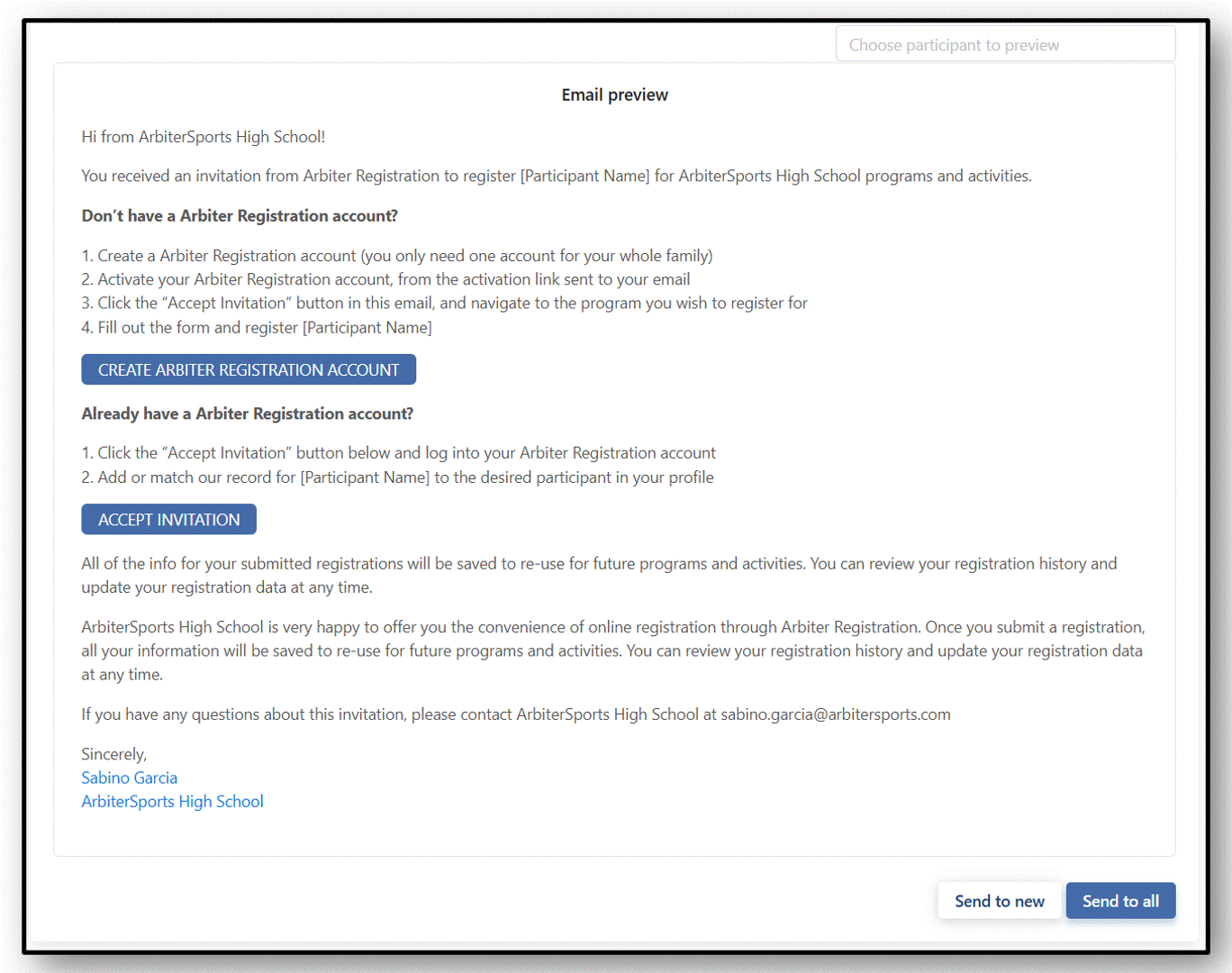The height and width of the screenshot is (973, 1232).
Task: Click the Send to new button
Action: [x=1000, y=901]
